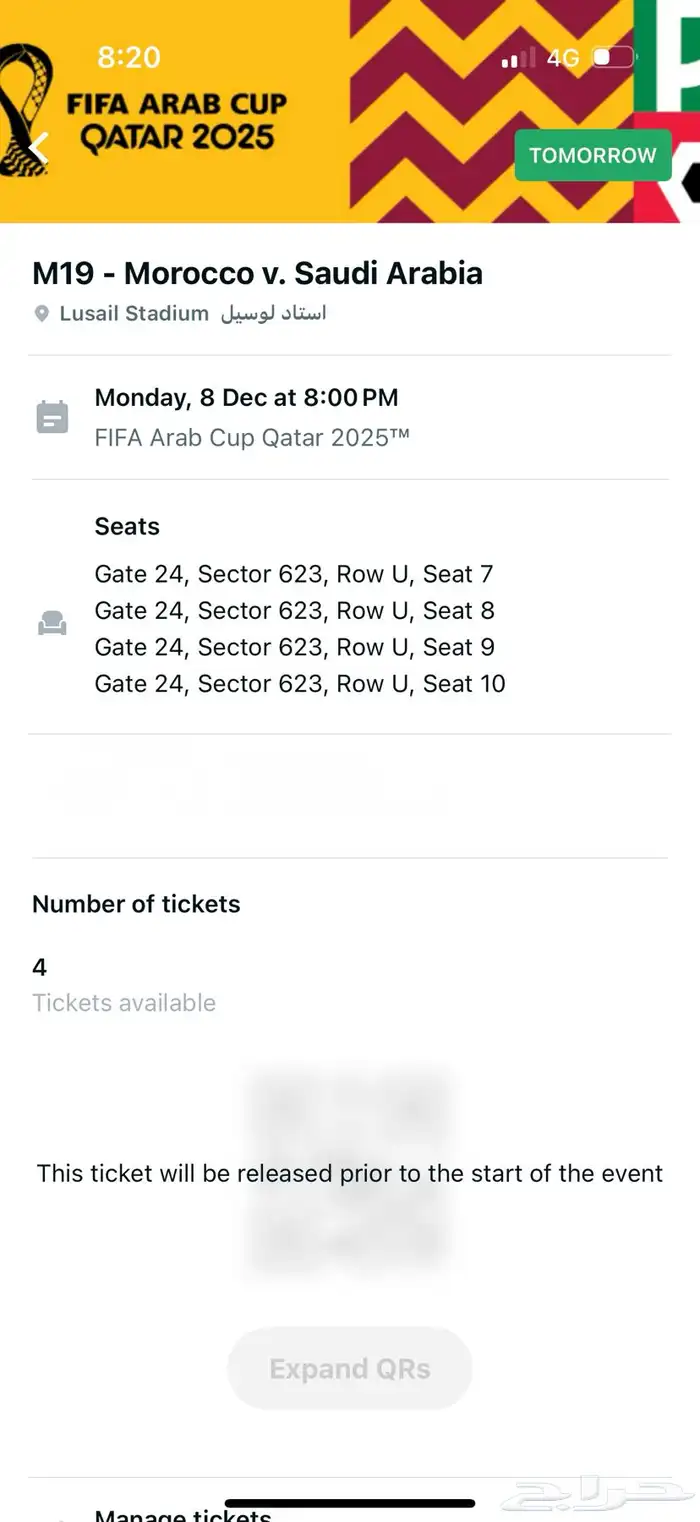Select the Monday 8 Dec date entry
The width and height of the screenshot is (700, 1522).
[x=246, y=397]
